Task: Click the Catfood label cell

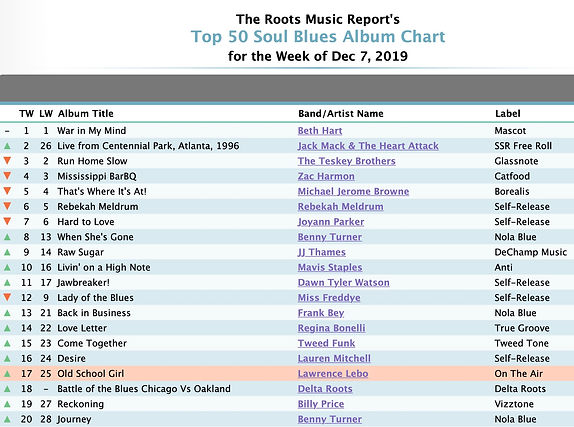Action: 512,176
